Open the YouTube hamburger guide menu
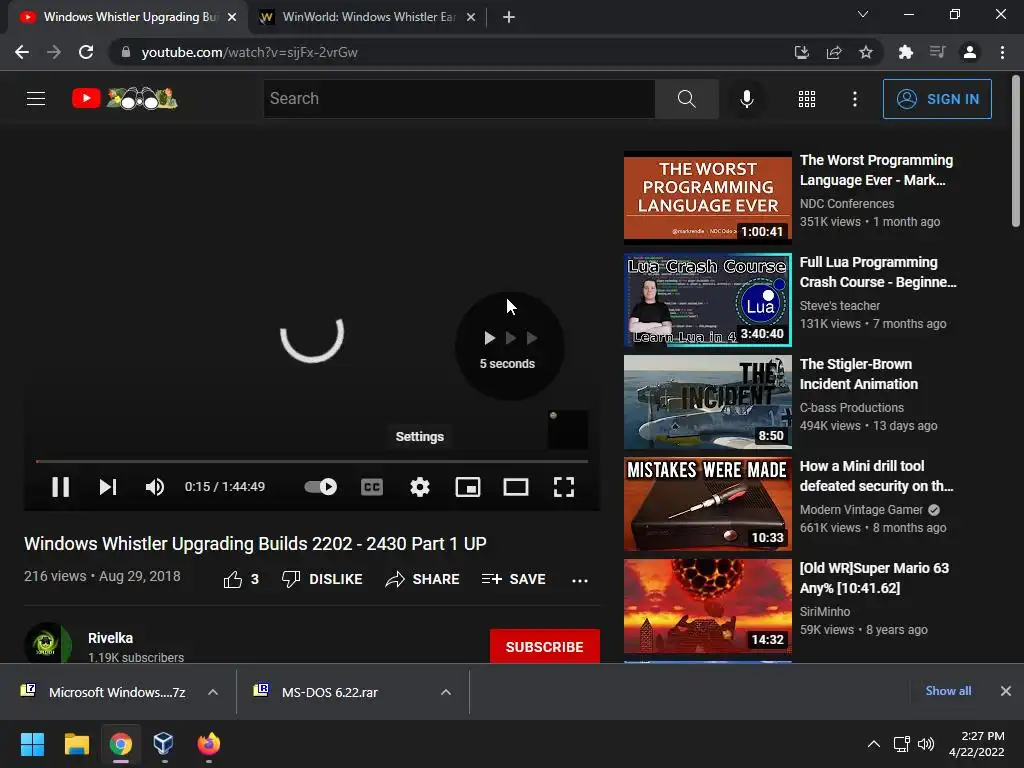Image resolution: width=1024 pixels, height=768 pixels. [36, 99]
